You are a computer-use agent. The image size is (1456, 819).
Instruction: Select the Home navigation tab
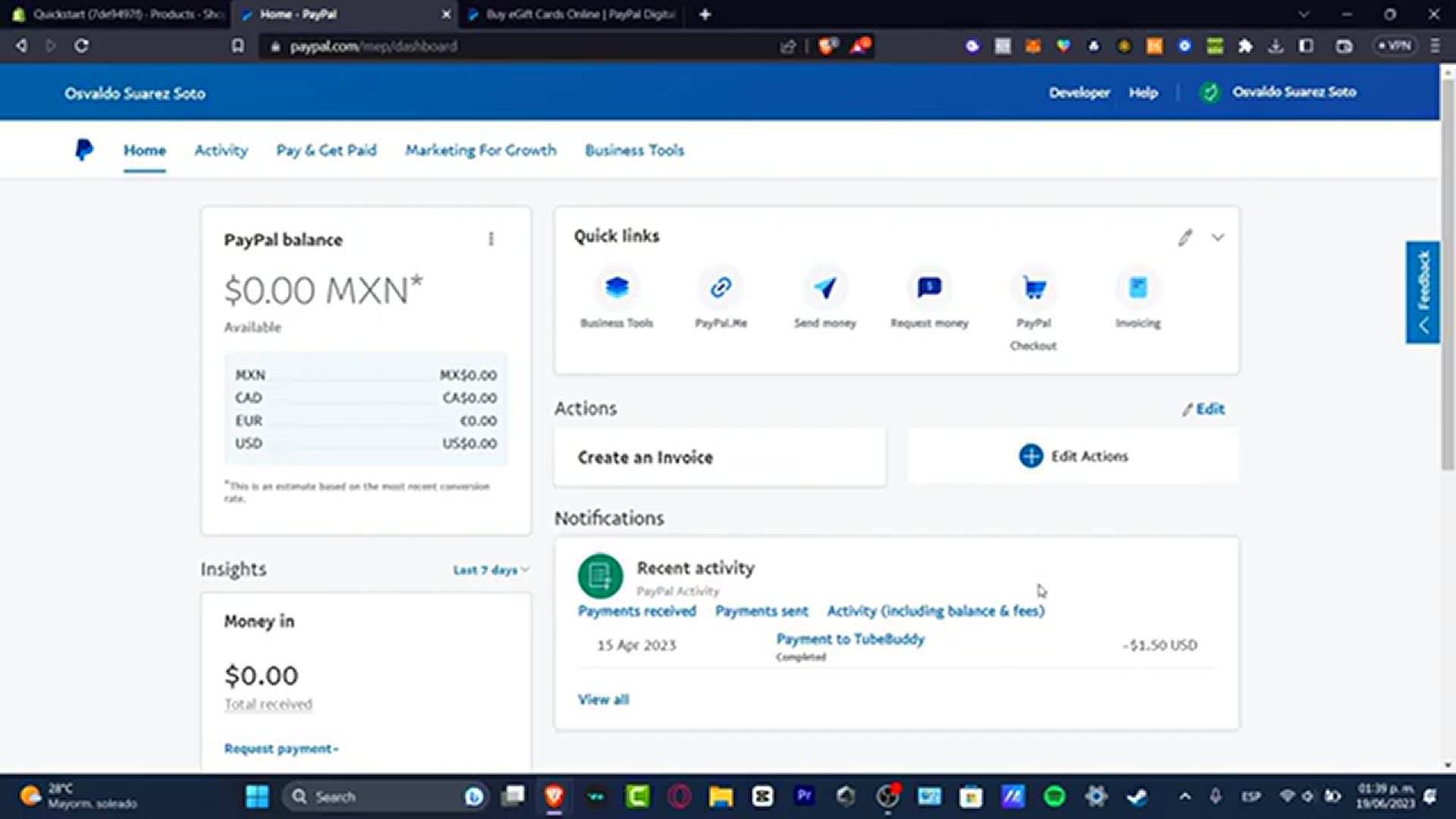145,150
